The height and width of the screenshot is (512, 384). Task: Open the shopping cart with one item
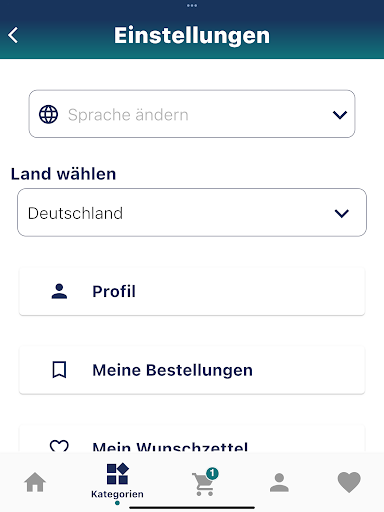(x=205, y=482)
